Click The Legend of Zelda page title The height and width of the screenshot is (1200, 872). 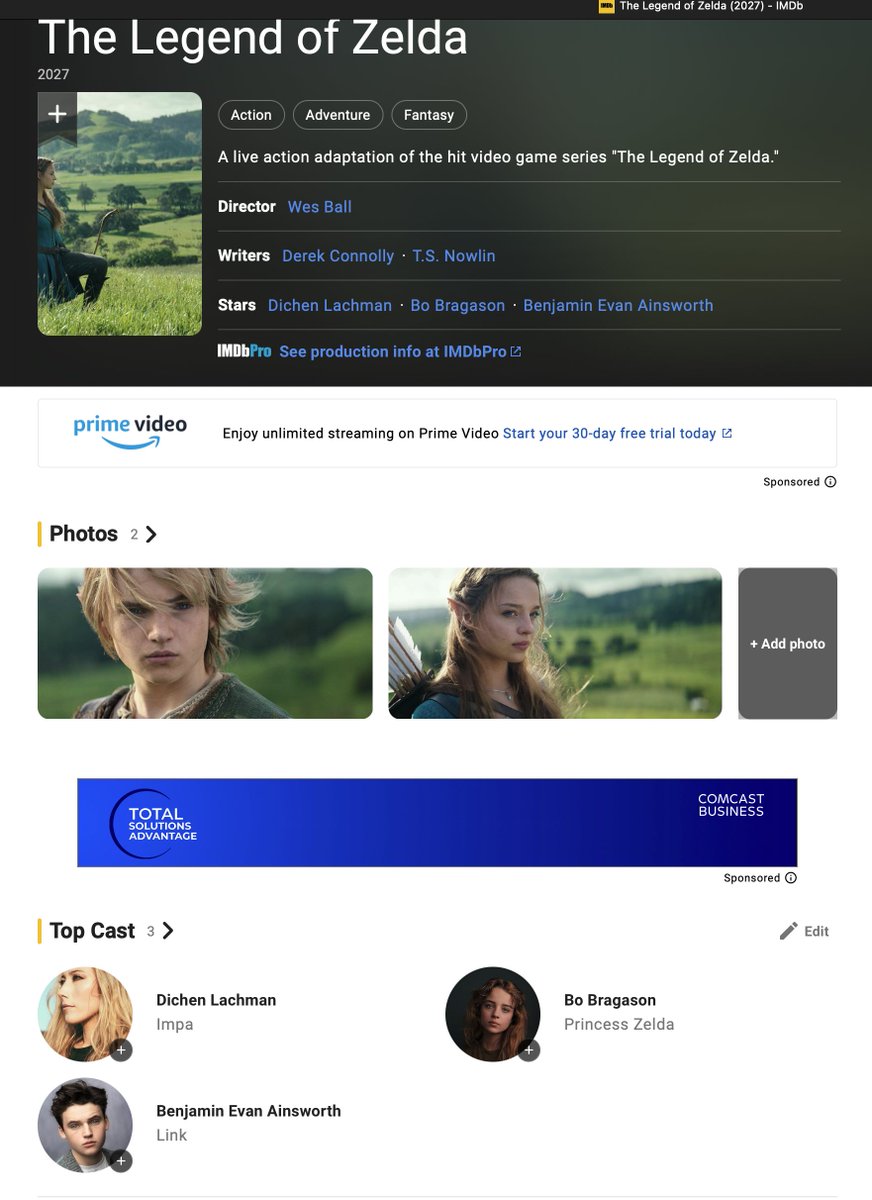(253, 38)
